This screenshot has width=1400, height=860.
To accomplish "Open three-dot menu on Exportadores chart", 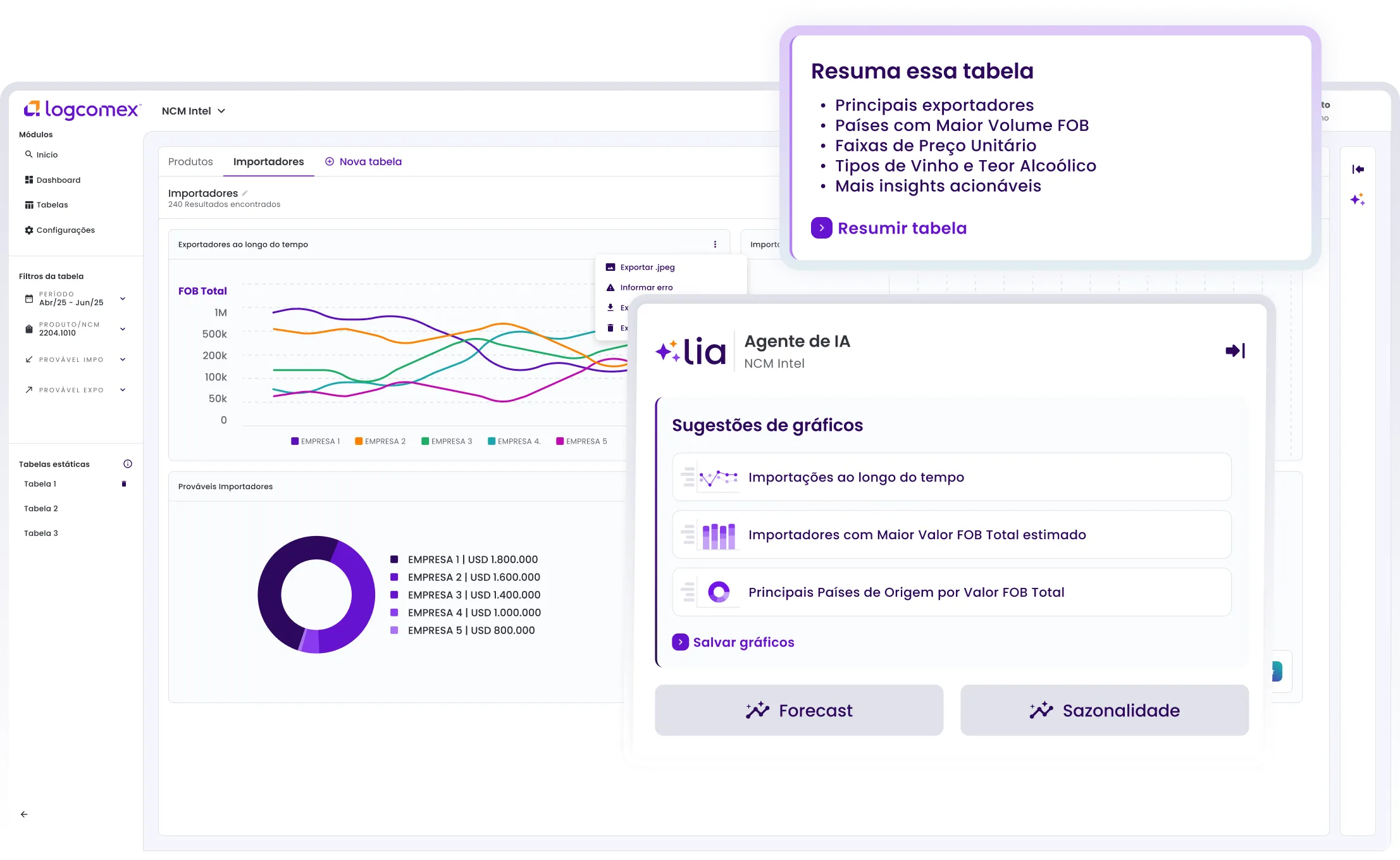I will [x=715, y=244].
